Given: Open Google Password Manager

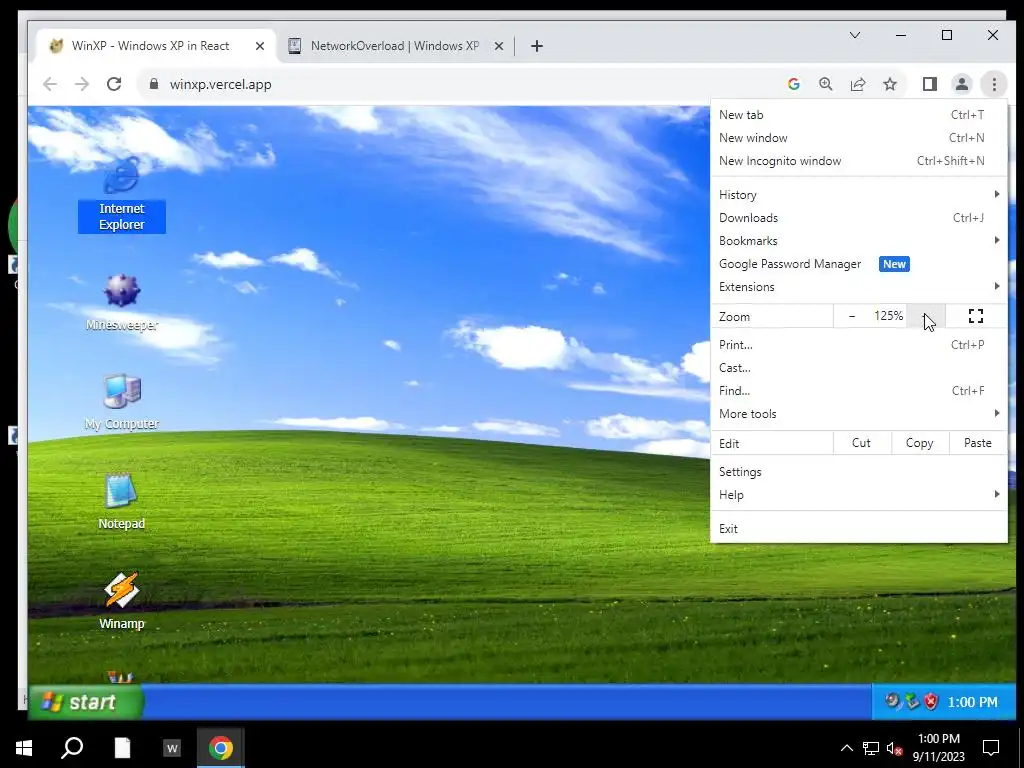Looking at the screenshot, I should [x=859, y=264].
